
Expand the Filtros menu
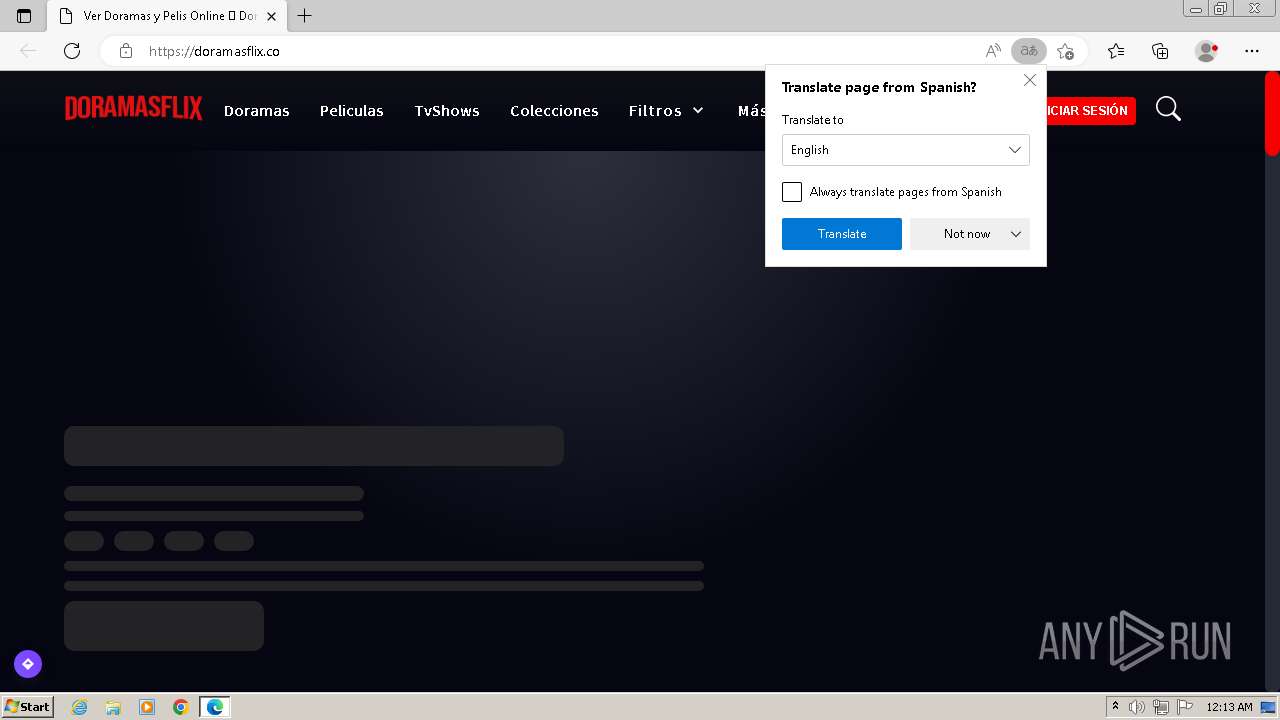[x=666, y=111]
